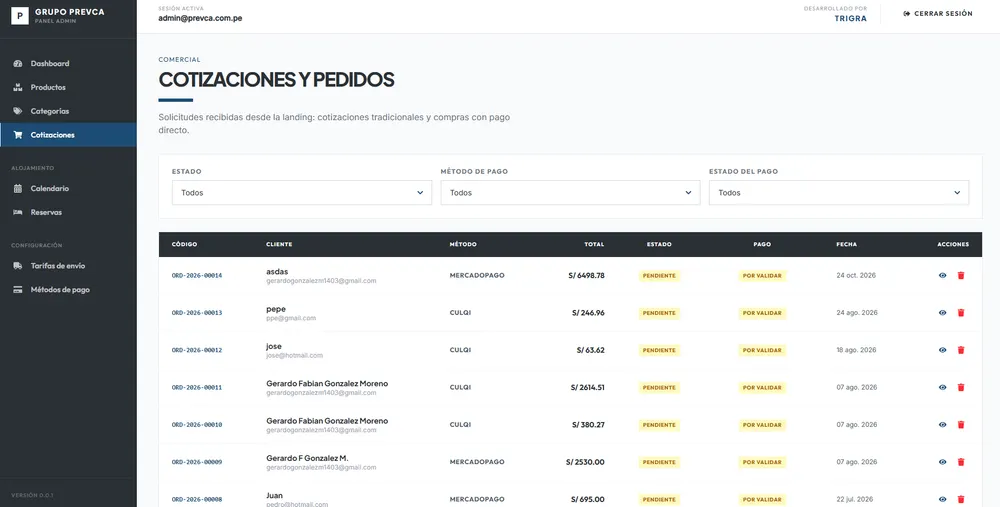Delete order ORD-2026-00011
This screenshot has width=1000, height=507.
click(961, 388)
